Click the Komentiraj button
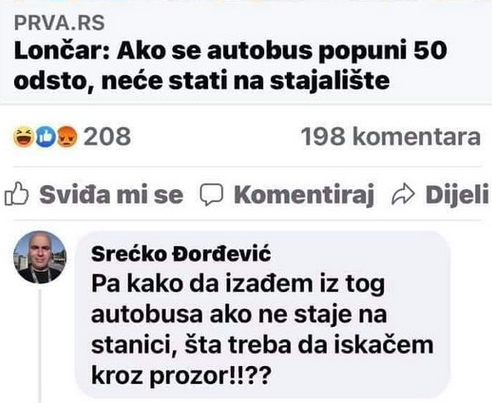This screenshot has height=403, width=492. pos(287,195)
